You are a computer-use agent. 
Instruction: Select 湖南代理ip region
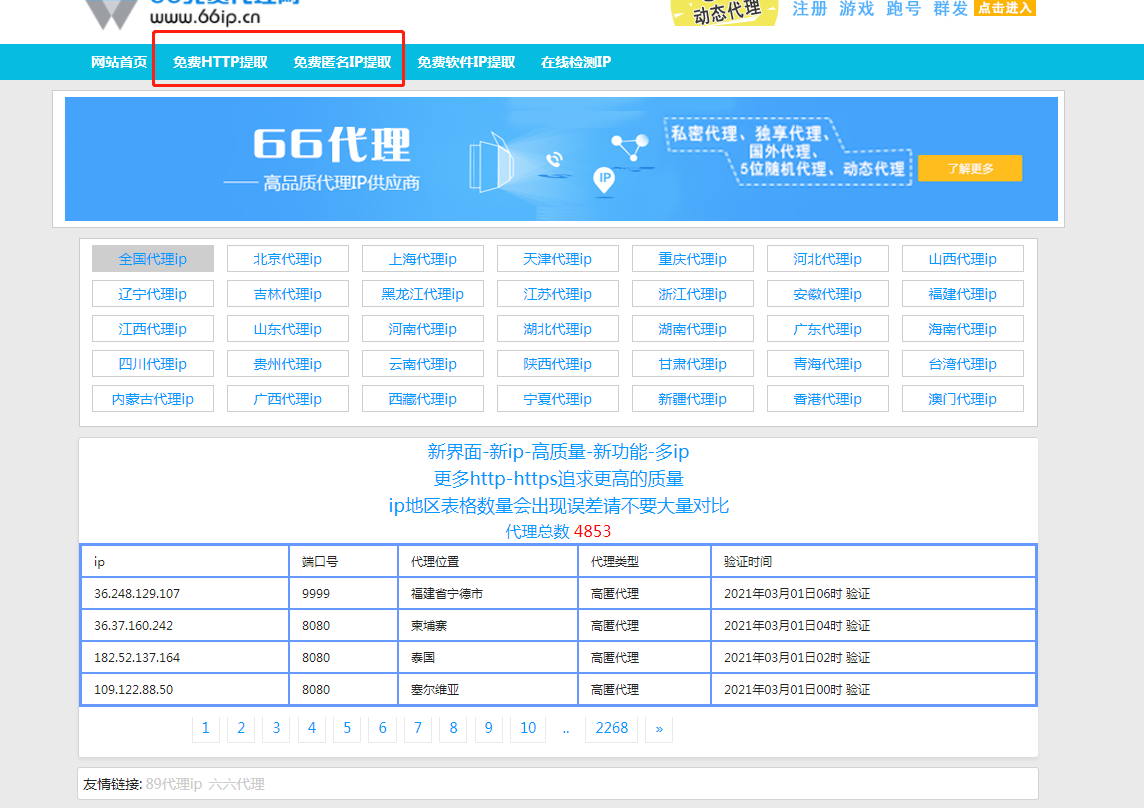692,328
